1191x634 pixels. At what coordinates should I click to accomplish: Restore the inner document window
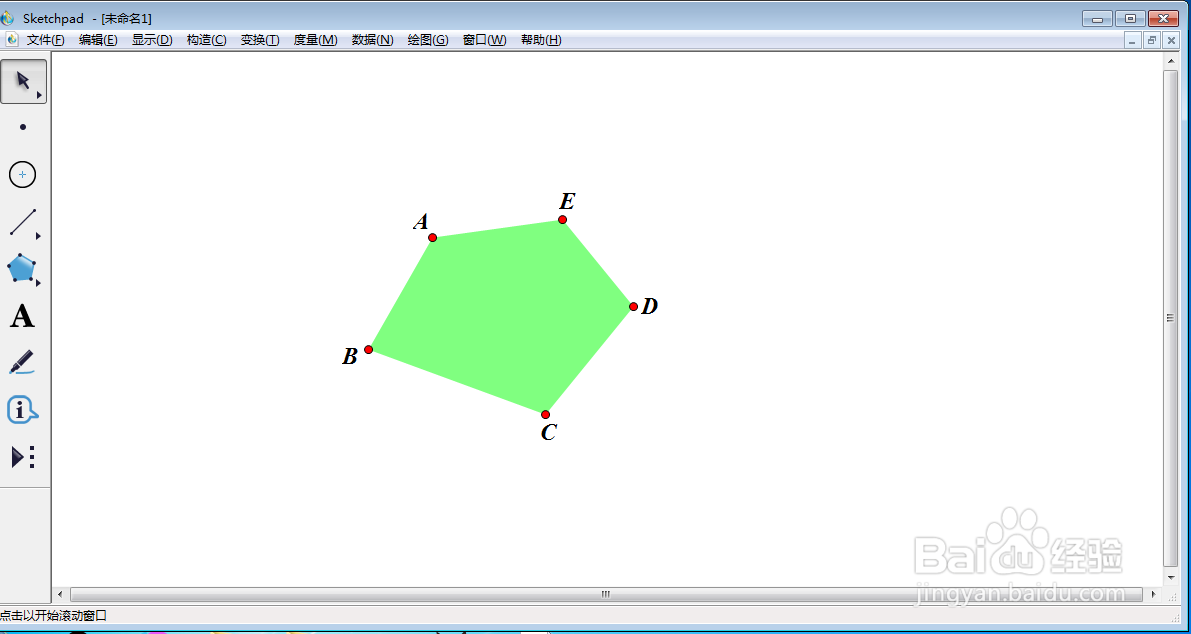pyautogui.click(x=1152, y=40)
